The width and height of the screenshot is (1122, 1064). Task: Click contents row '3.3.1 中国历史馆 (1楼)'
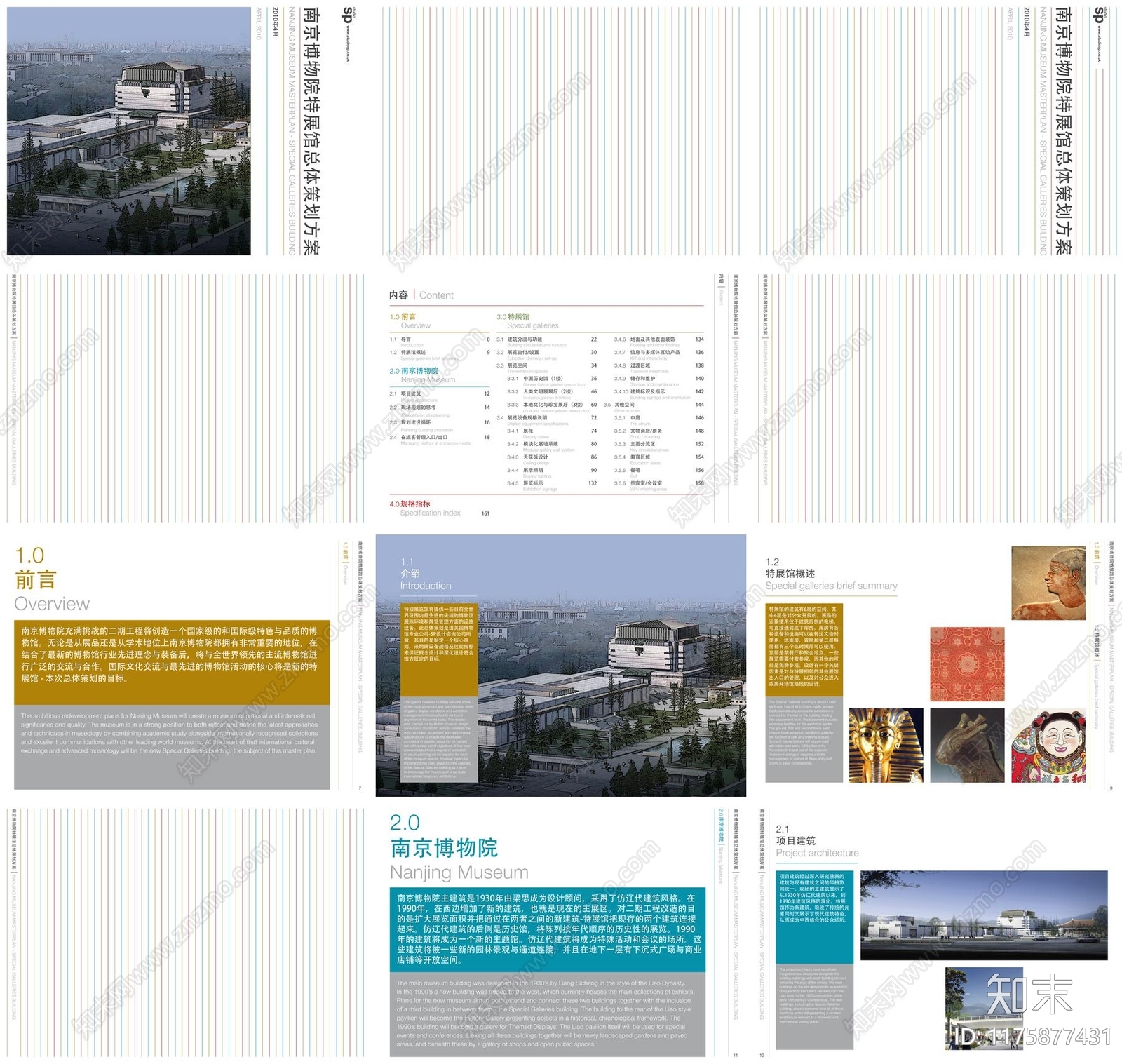(553, 379)
